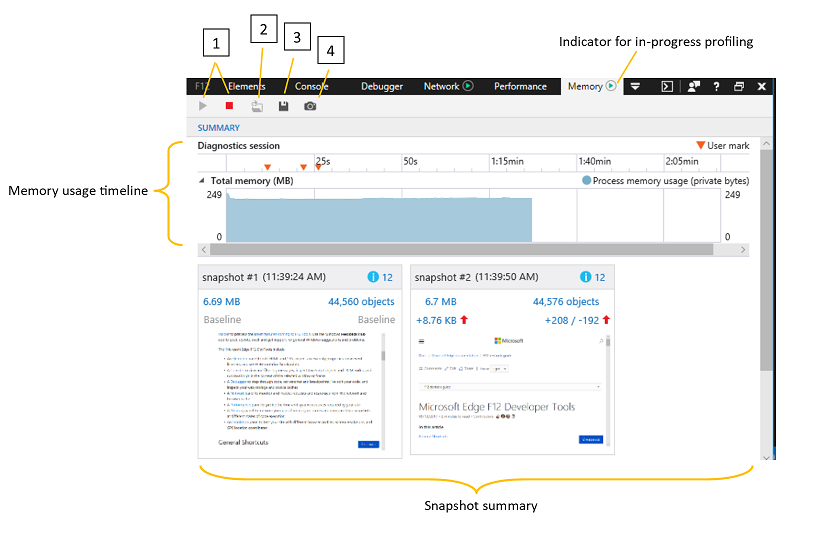Select the Performance tab
Screen dimensions: 821x535
point(520,86)
